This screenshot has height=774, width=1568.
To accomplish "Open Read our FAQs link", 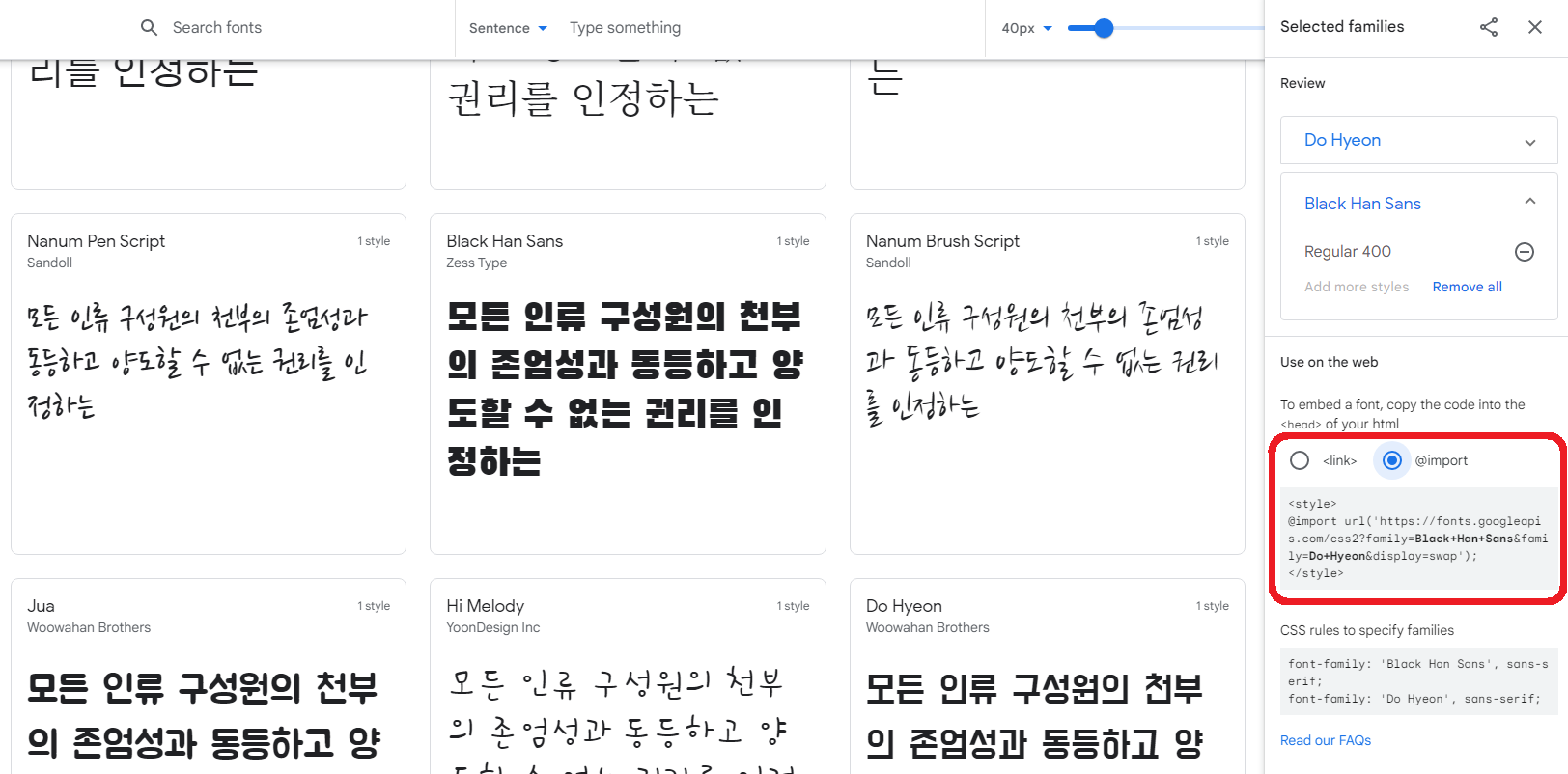I will tap(1326, 740).
